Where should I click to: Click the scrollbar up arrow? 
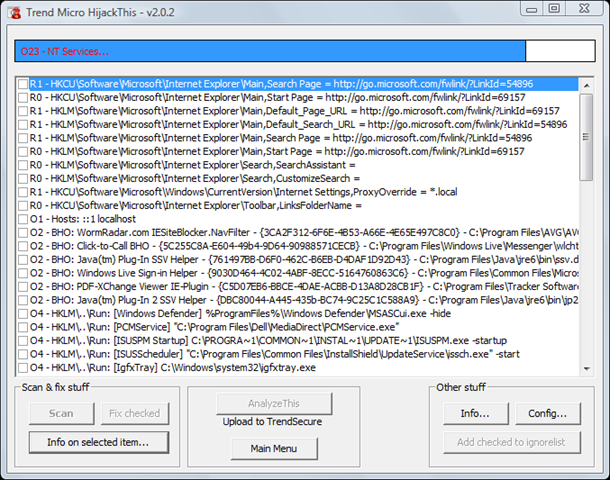[x=586, y=85]
